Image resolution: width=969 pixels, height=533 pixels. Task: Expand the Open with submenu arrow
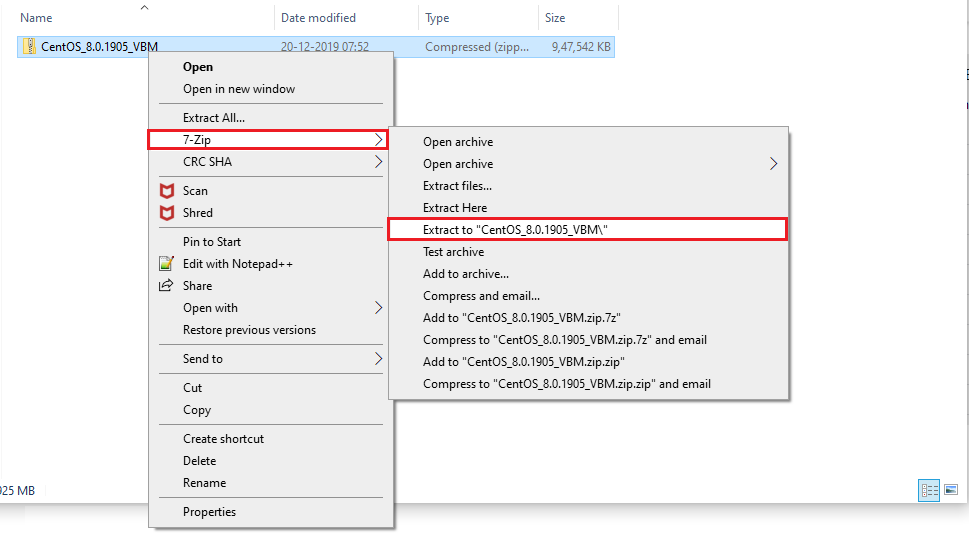[378, 308]
